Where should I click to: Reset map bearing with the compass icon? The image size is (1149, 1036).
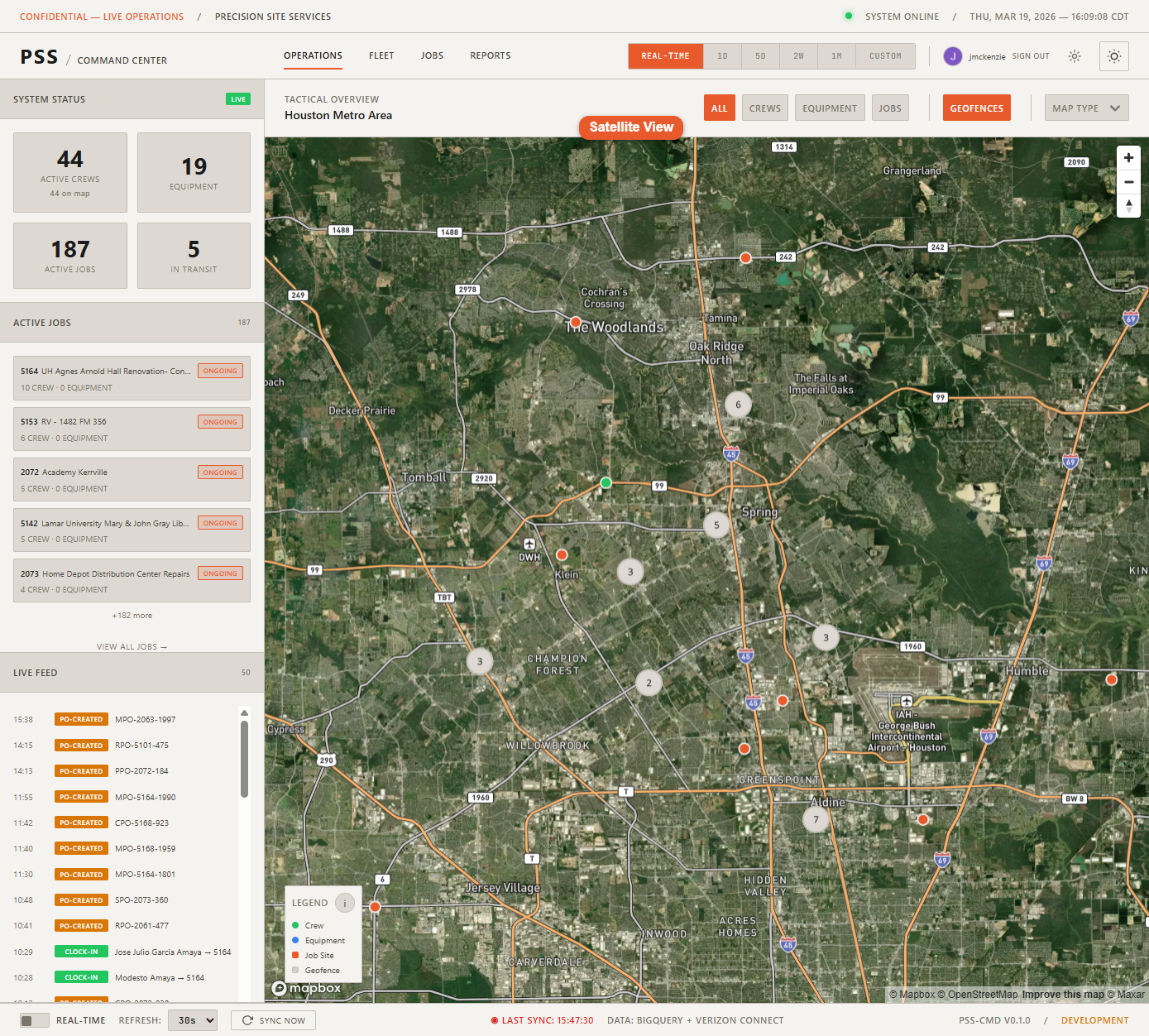tap(1128, 205)
